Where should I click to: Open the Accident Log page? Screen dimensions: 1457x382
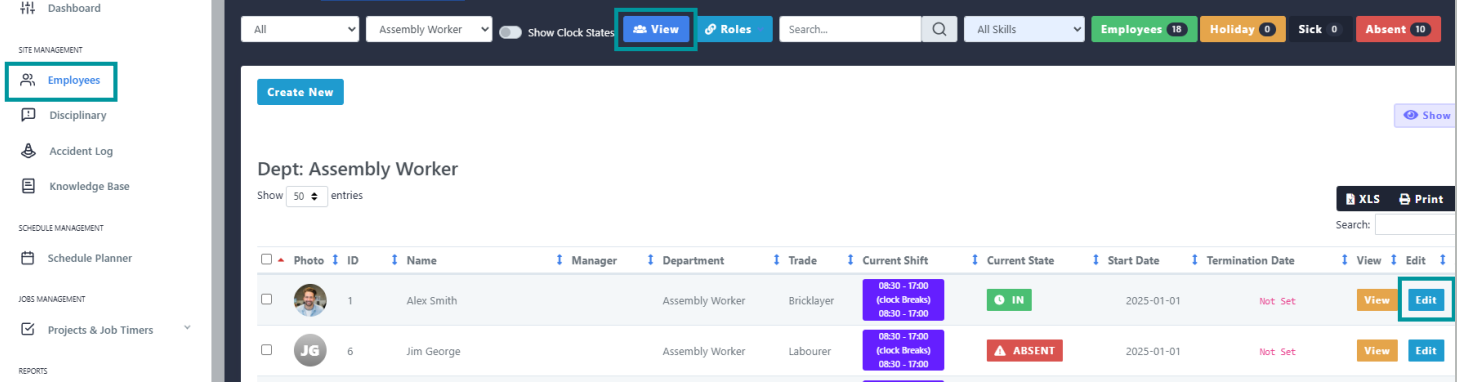(81, 151)
